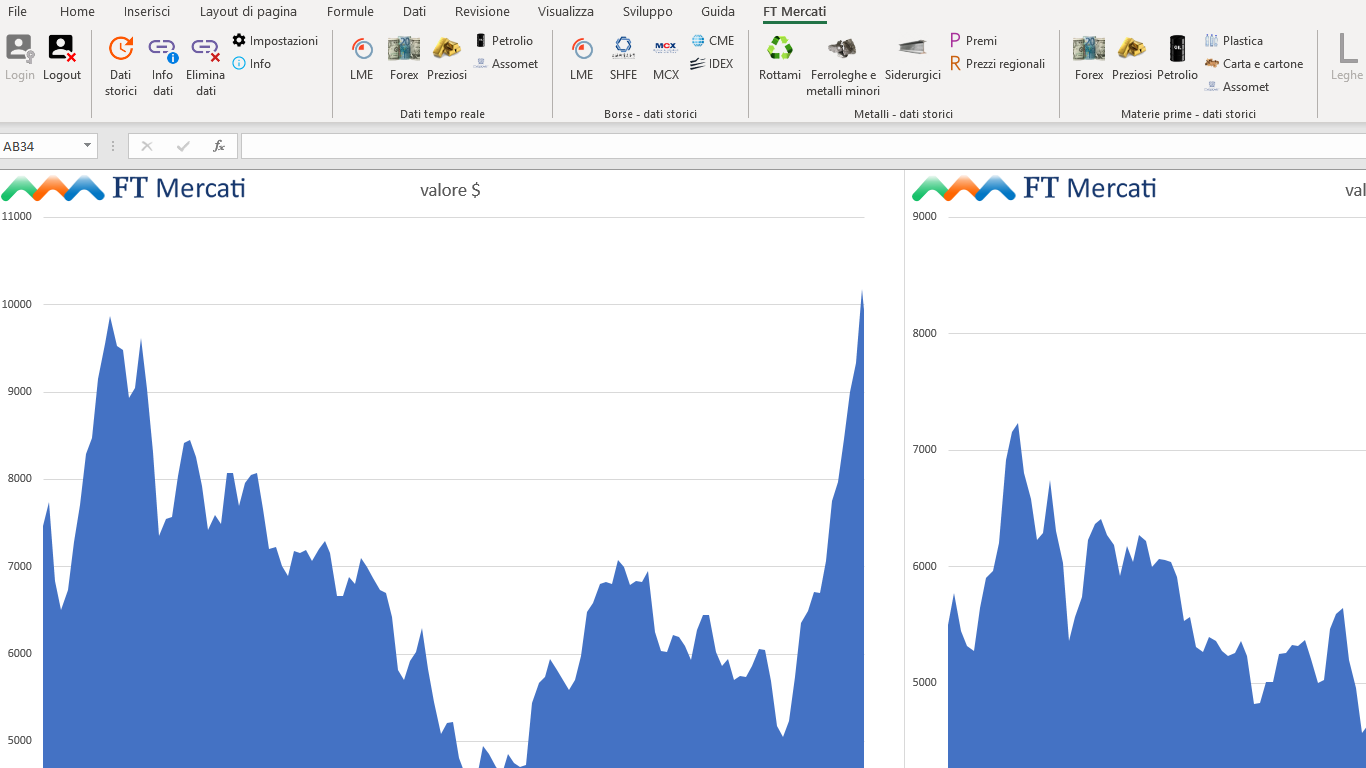1366x768 pixels.
Task: Open Dati storici in the ribbon
Action: point(121,66)
